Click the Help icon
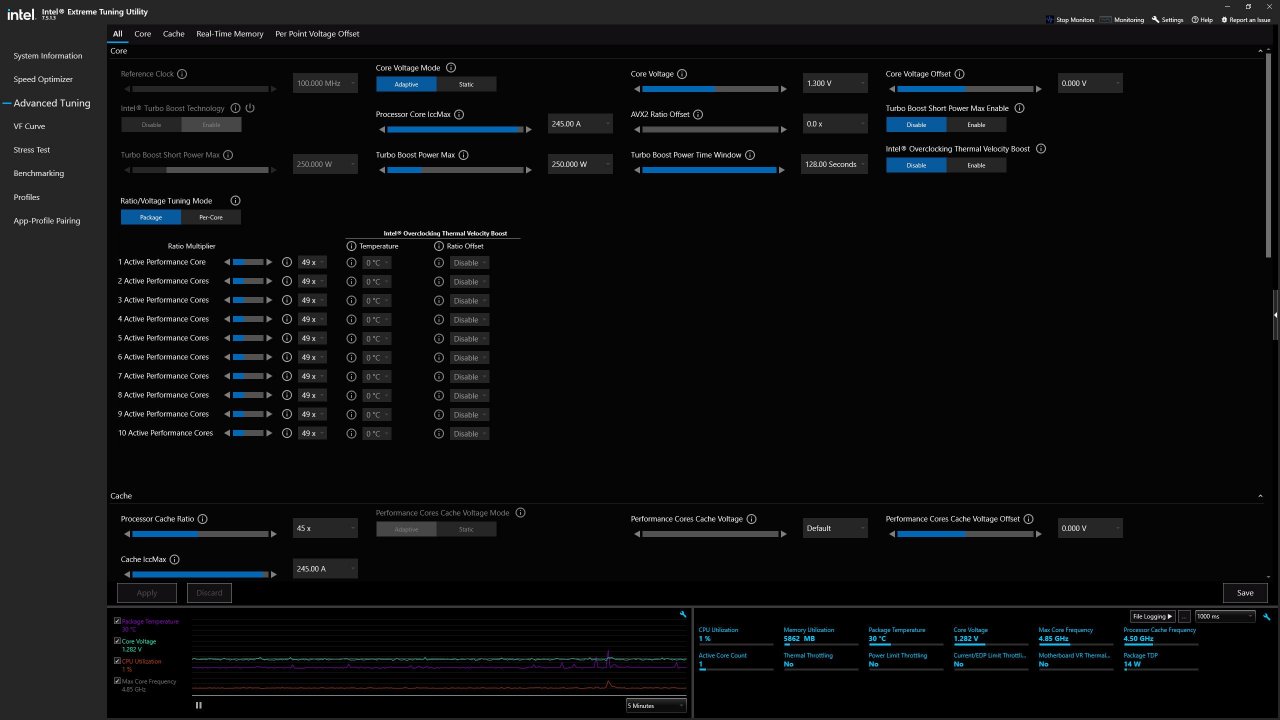Image resolution: width=1280 pixels, height=720 pixels. [x=1193, y=19]
